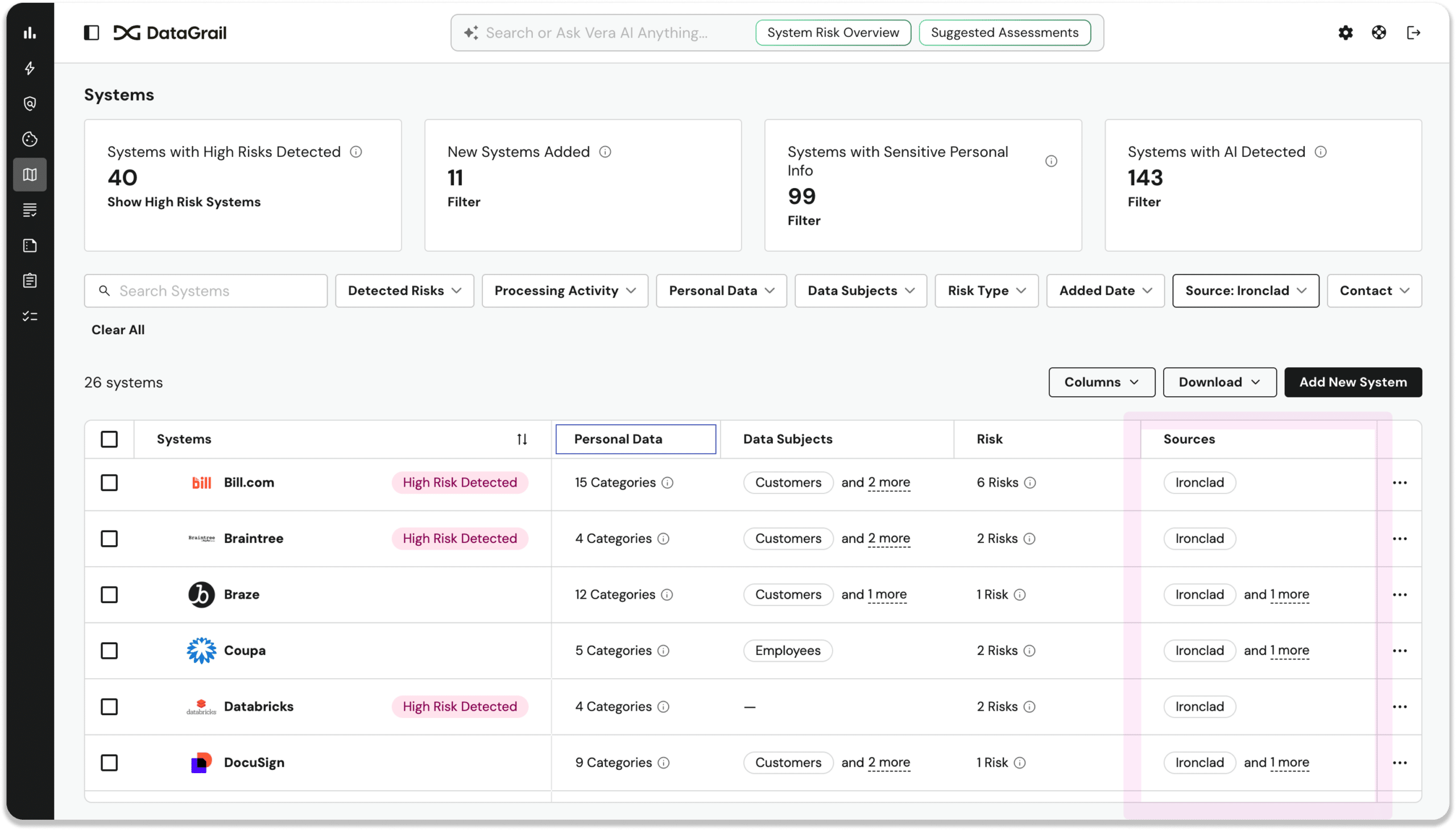
Task: Open the DocuSign system row
Action: 254,763
